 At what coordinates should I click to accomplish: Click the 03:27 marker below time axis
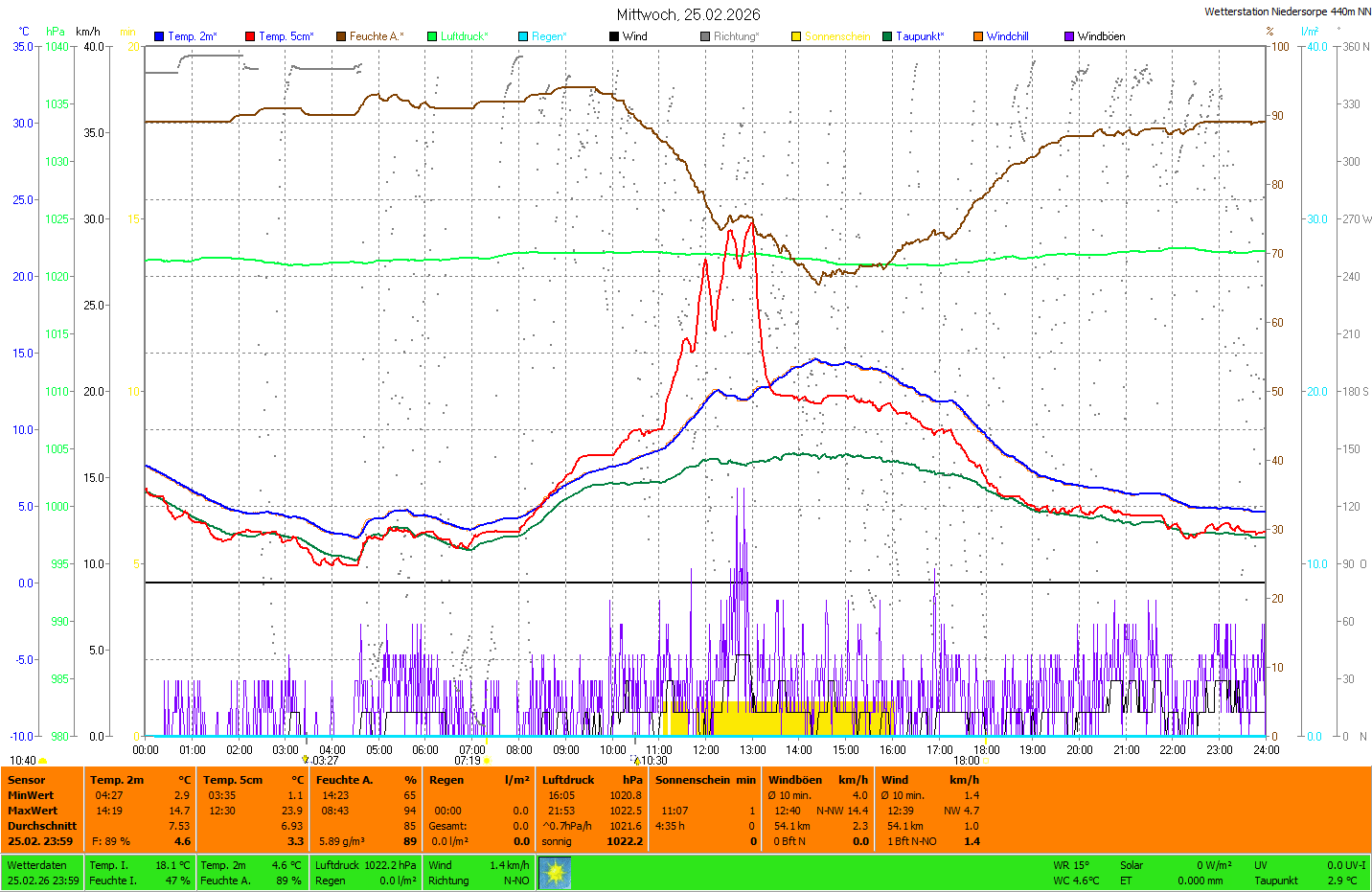click(325, 761)
